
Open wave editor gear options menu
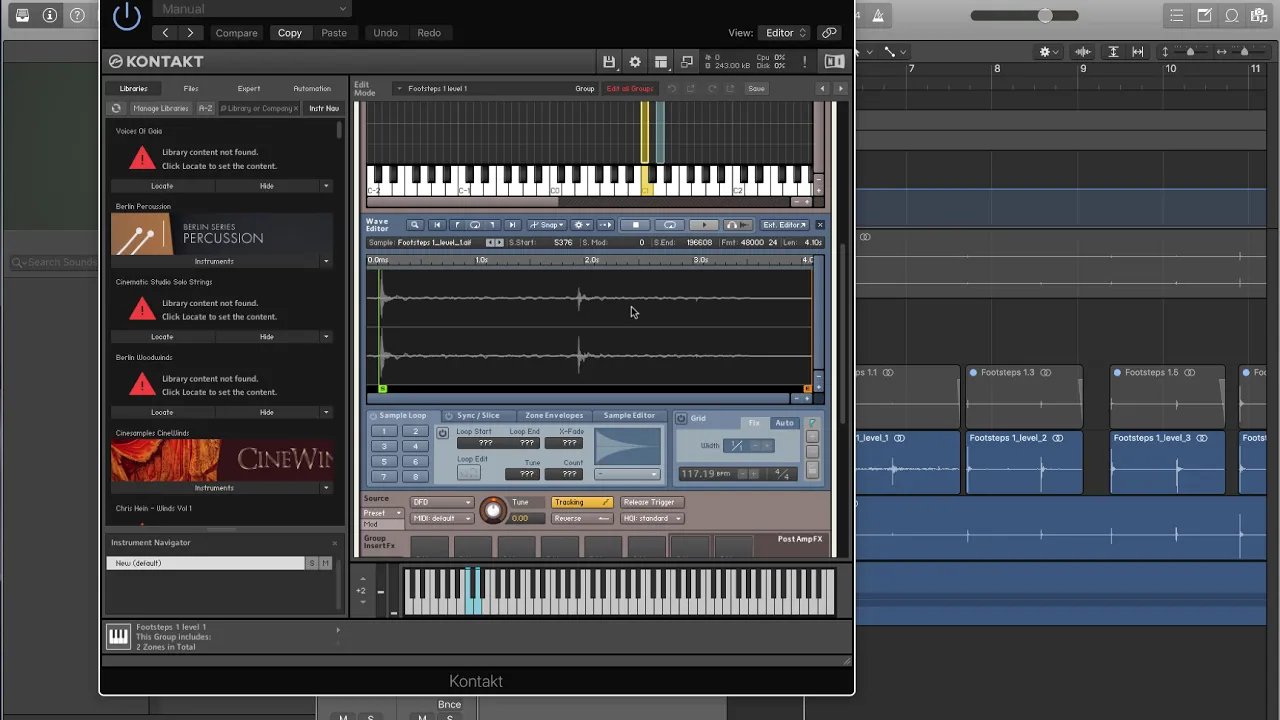[581, 225]
